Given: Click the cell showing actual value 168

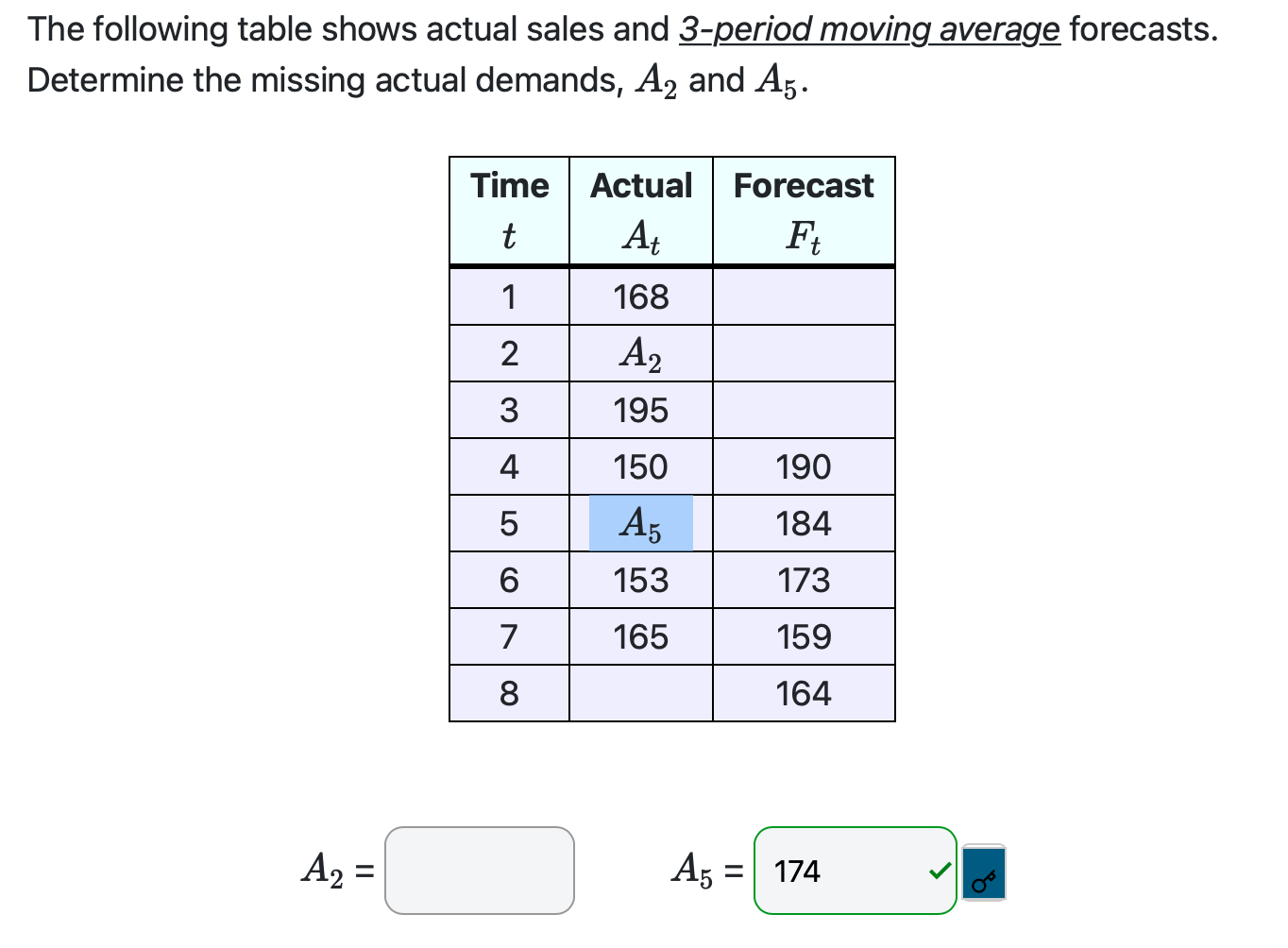Looking at the screenshot, I should coord(641,296).
